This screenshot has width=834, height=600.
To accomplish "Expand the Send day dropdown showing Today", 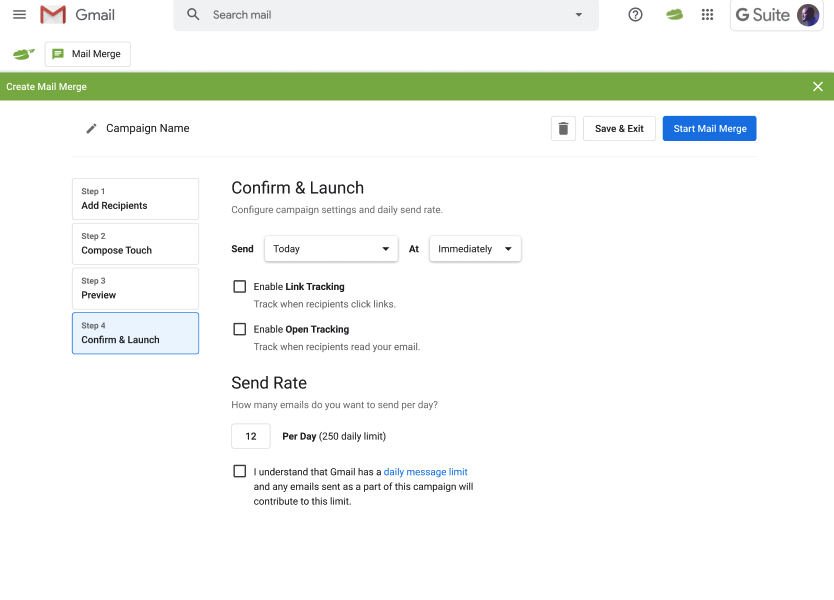I will 332,249.
